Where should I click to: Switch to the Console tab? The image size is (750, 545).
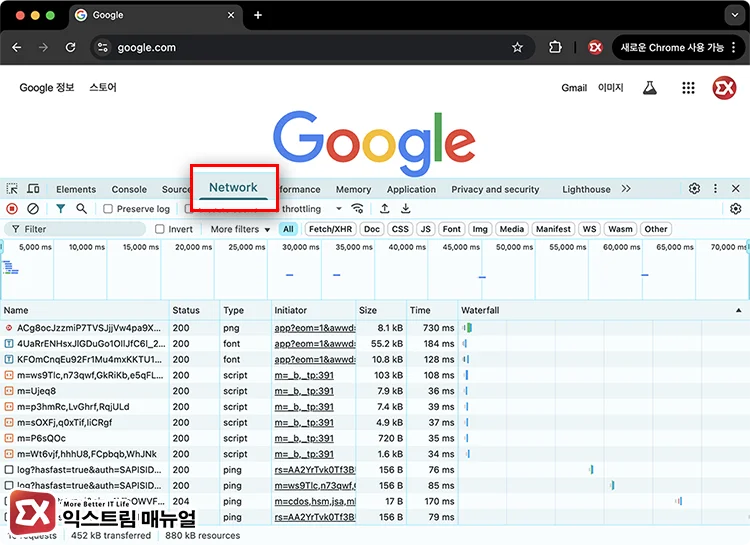(129, 189)
